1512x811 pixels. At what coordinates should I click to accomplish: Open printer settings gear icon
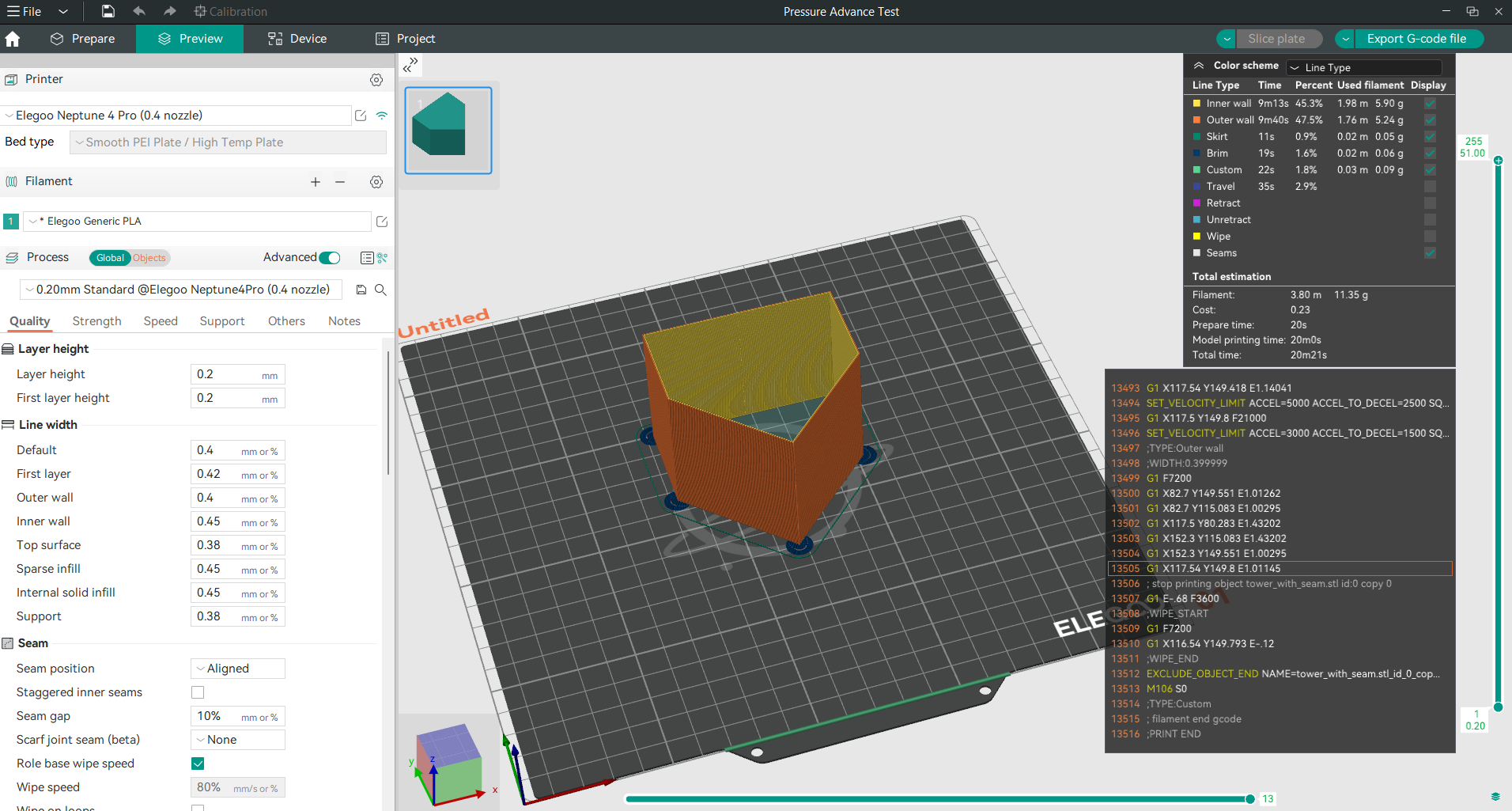tap(376, 80)
